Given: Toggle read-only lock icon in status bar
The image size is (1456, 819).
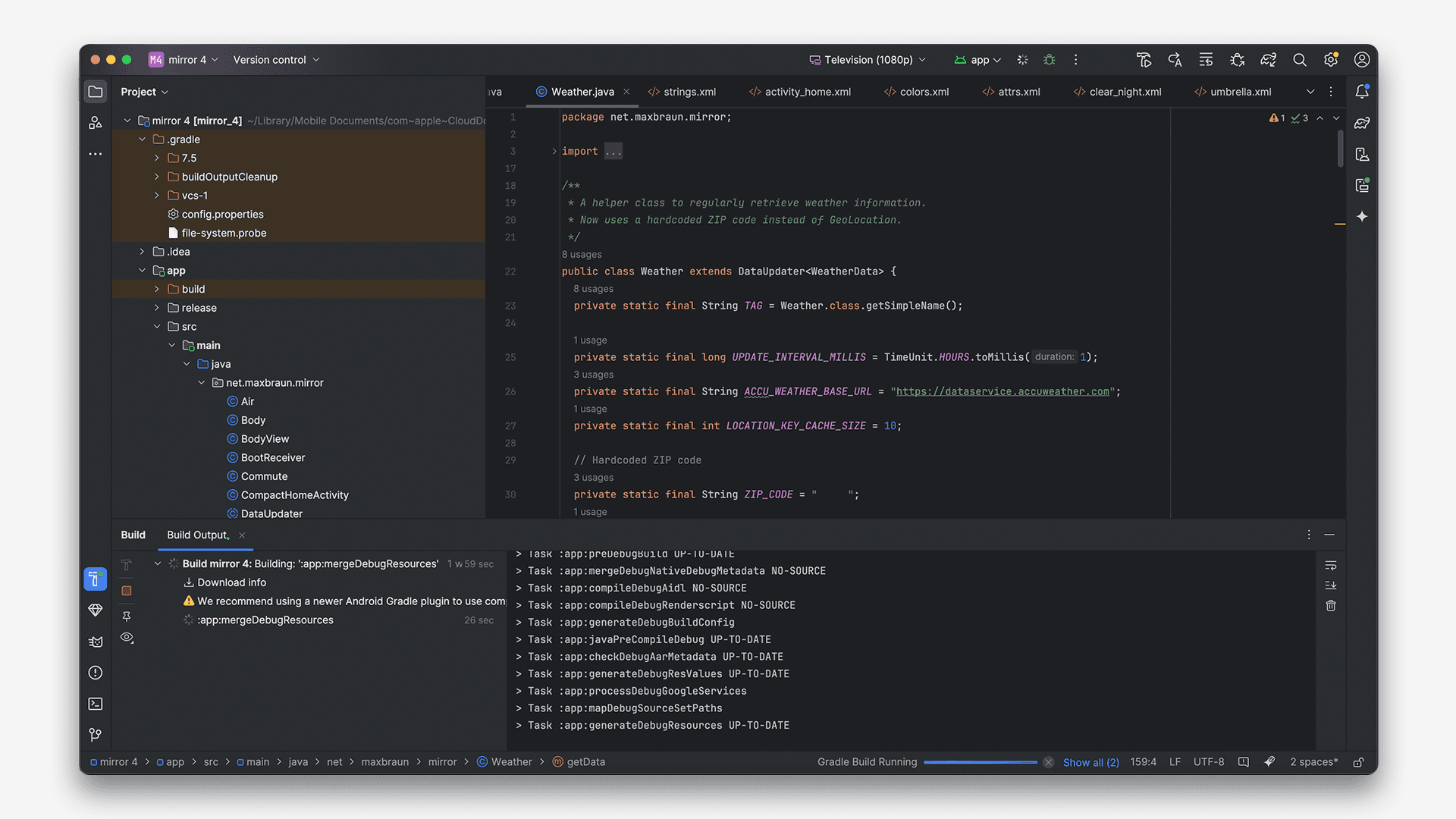Looking at the screenshot, I should (1359, 762).
